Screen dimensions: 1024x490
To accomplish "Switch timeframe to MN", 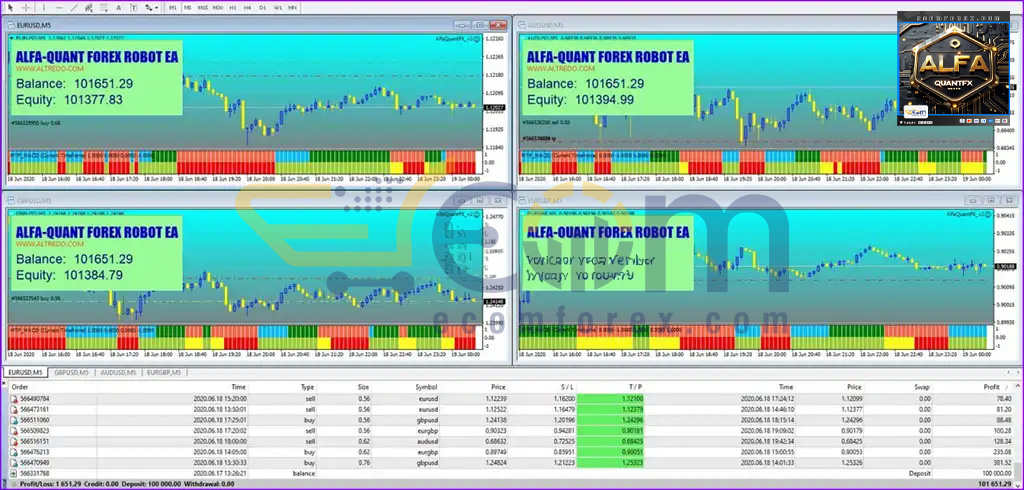I will (x=293, y=8).
